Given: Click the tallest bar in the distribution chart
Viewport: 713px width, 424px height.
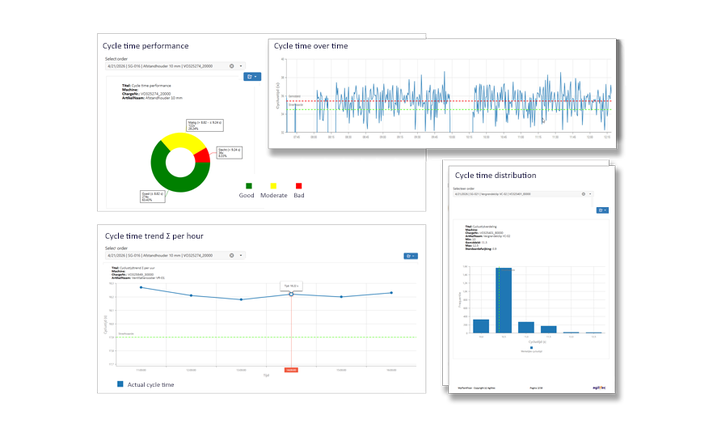Looking at the screenshot, I should (x=503, y=300).
